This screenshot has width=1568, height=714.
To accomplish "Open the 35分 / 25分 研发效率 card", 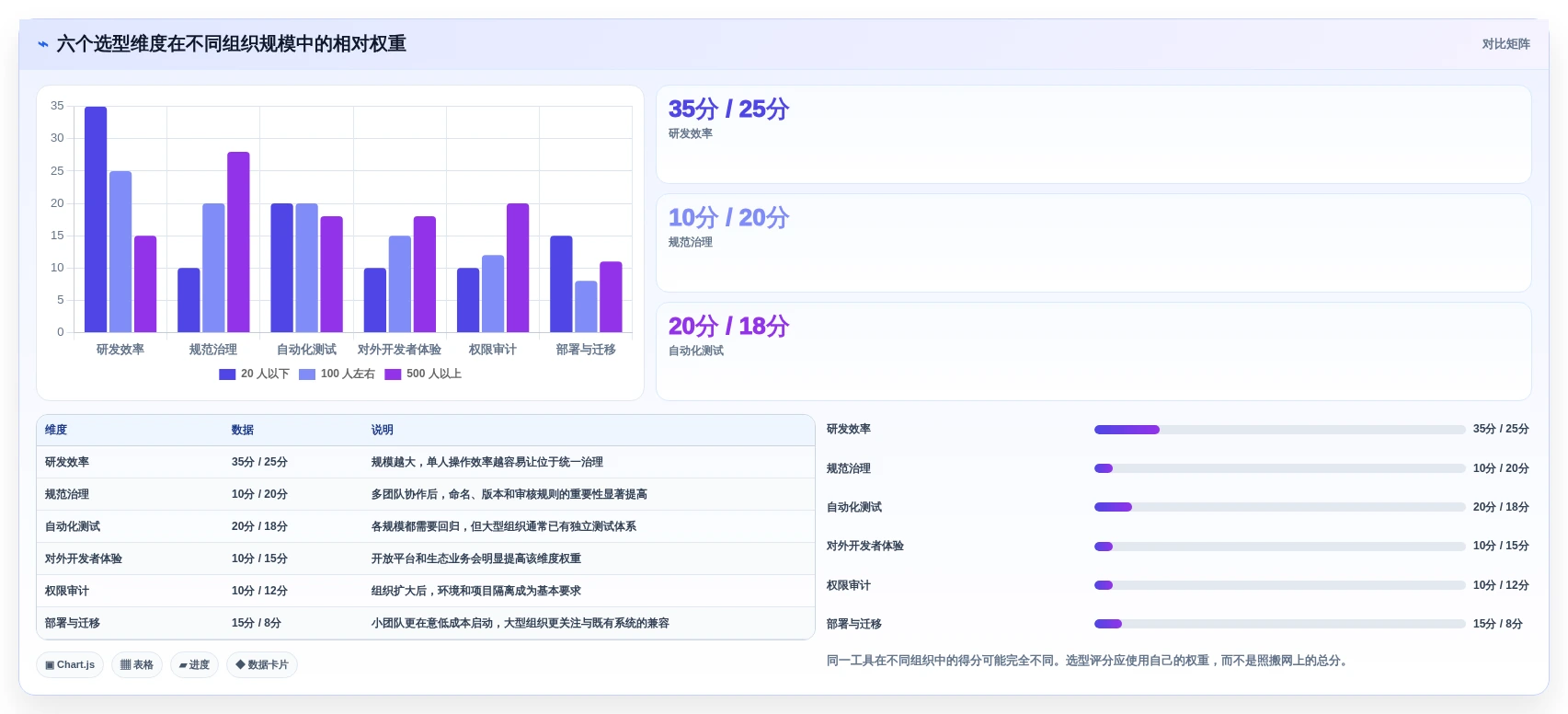I will click(1093, 134).
